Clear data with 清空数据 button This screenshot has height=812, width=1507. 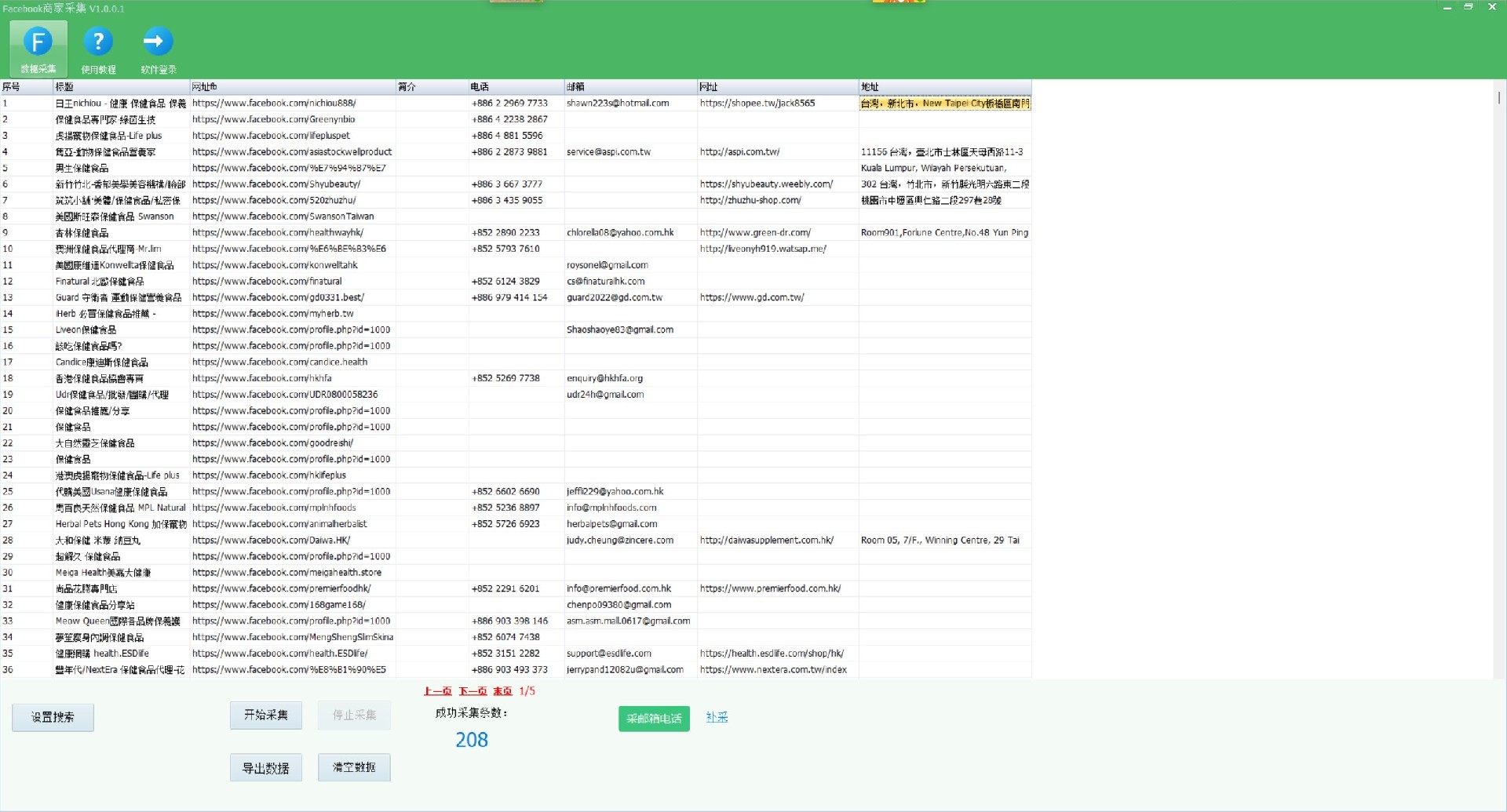(x=354, y=767)
